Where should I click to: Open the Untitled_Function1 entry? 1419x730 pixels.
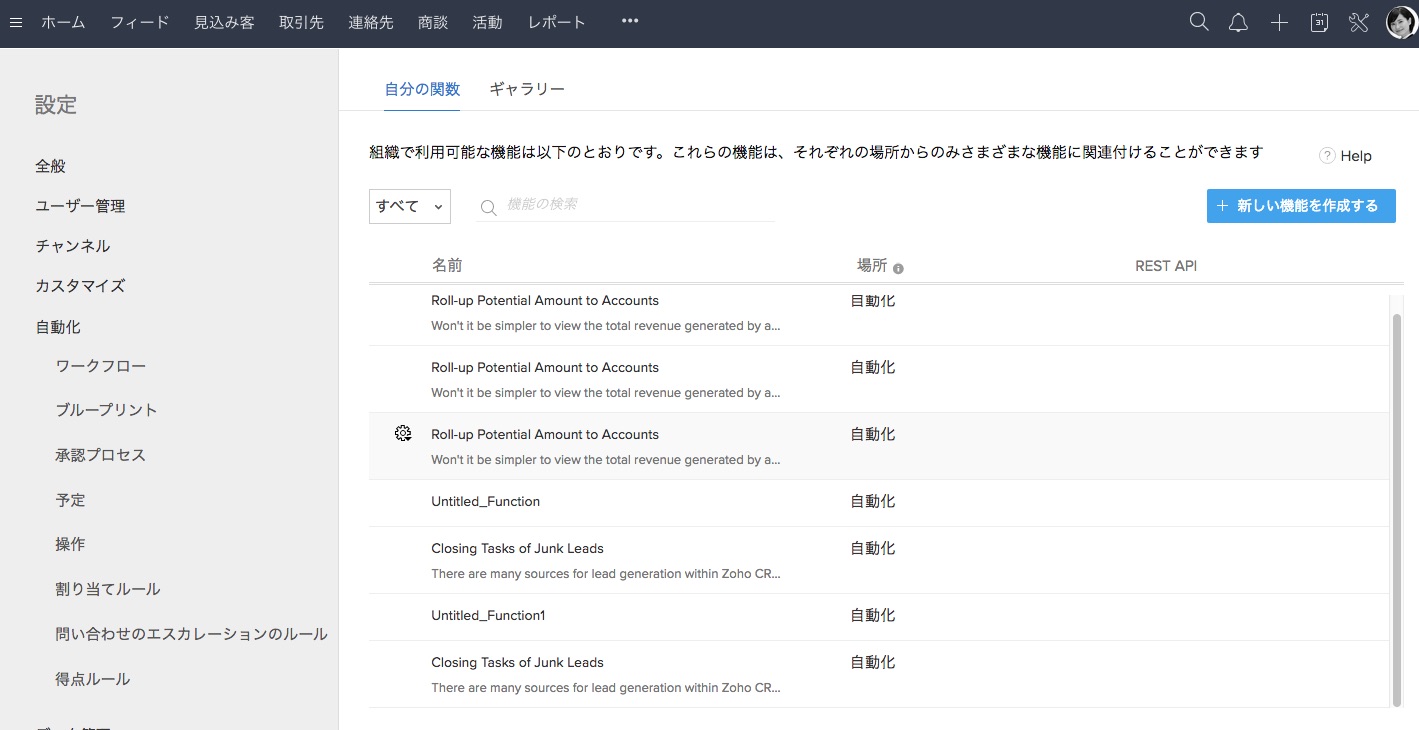tap(488, 615)
